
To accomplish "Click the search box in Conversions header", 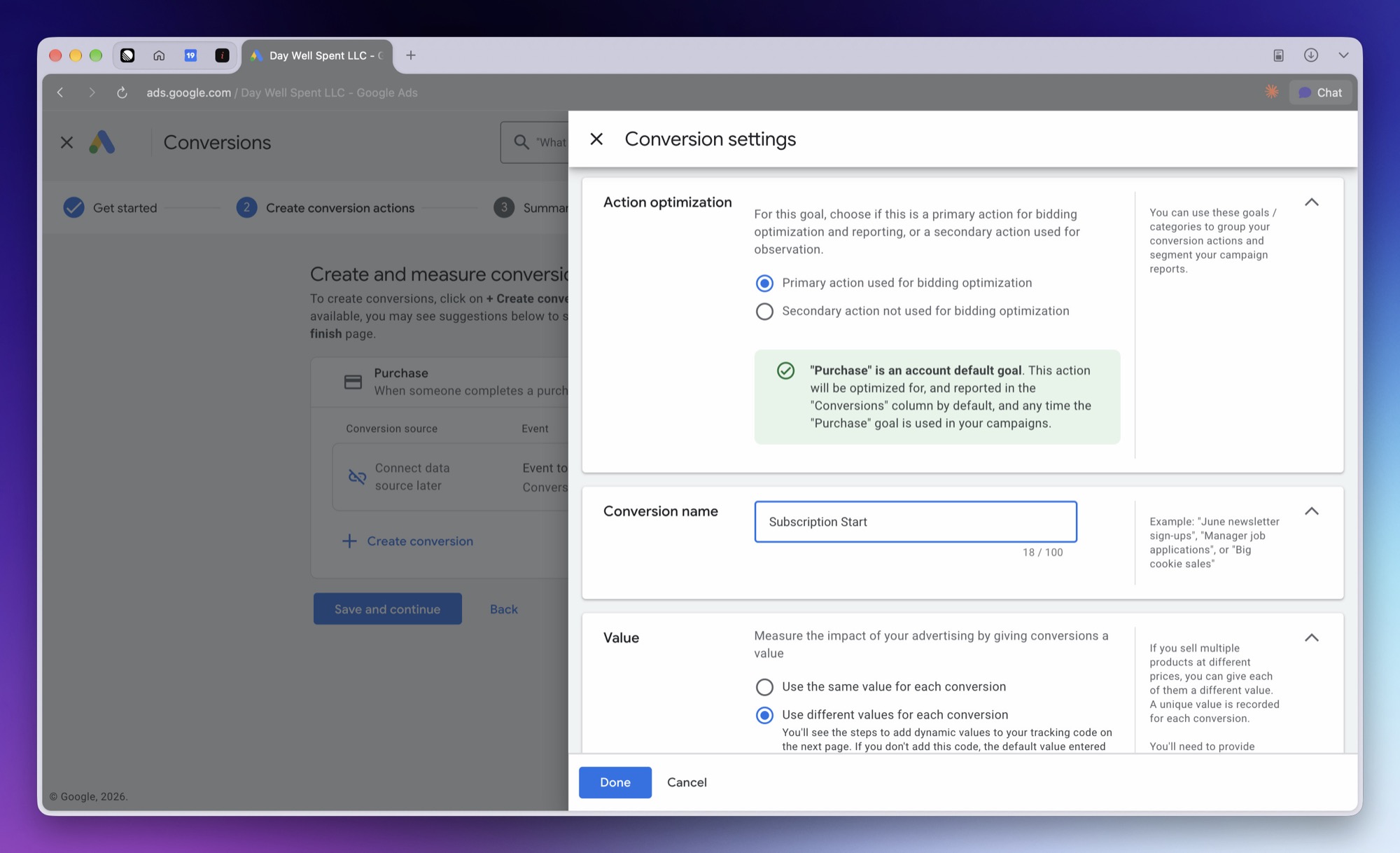I will 535,142.
